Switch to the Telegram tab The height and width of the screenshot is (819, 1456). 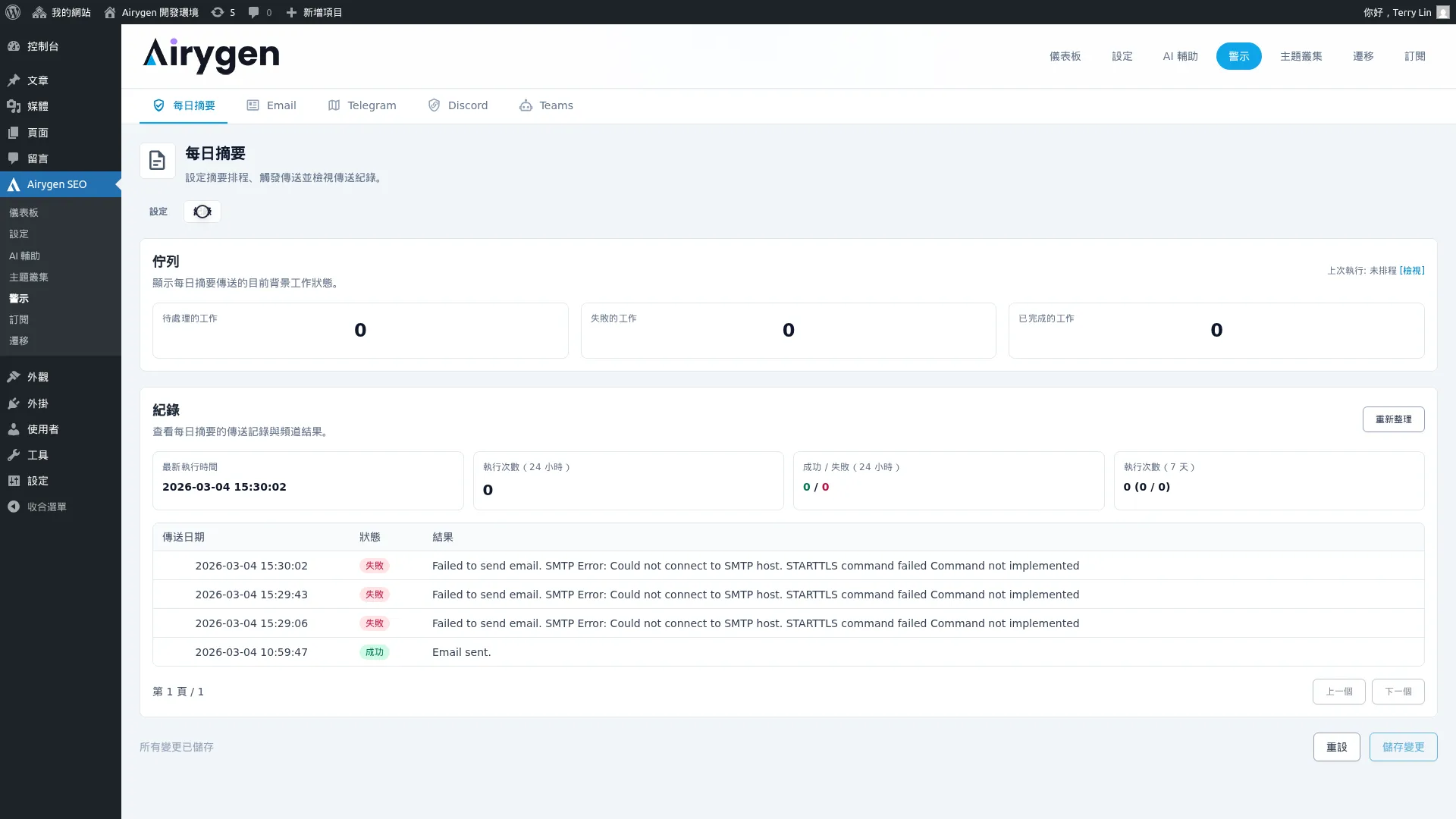click(x=362, y=105)
